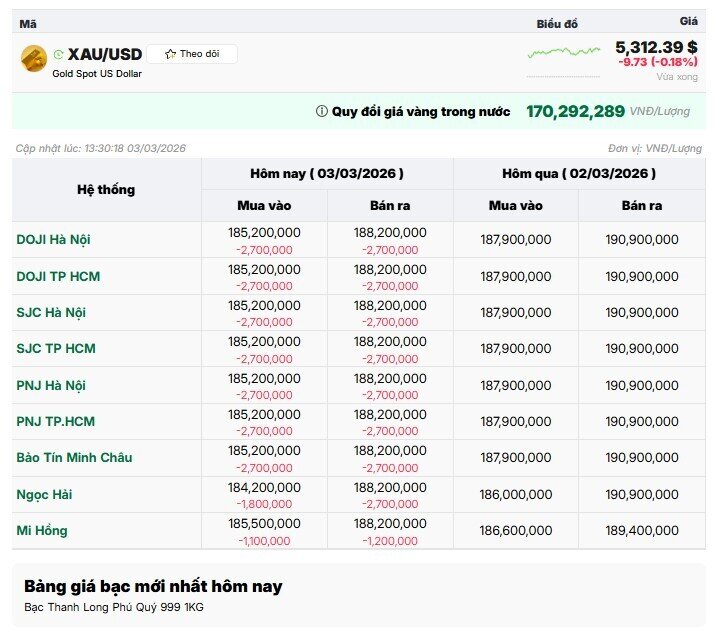Screen dimensions: 716x639
Task: Click the Hôm qua (02/03/2026) column header
Action: [x=579, y=173]
